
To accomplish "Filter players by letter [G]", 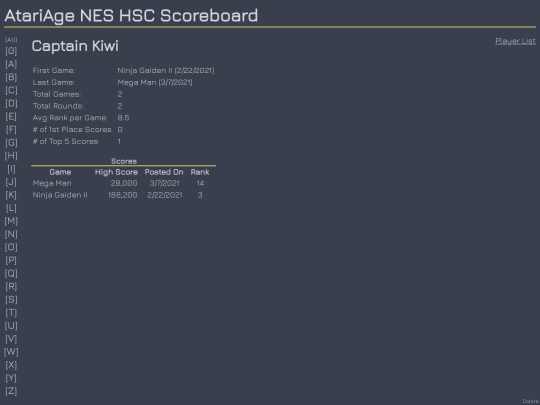I will click(11, 143).
